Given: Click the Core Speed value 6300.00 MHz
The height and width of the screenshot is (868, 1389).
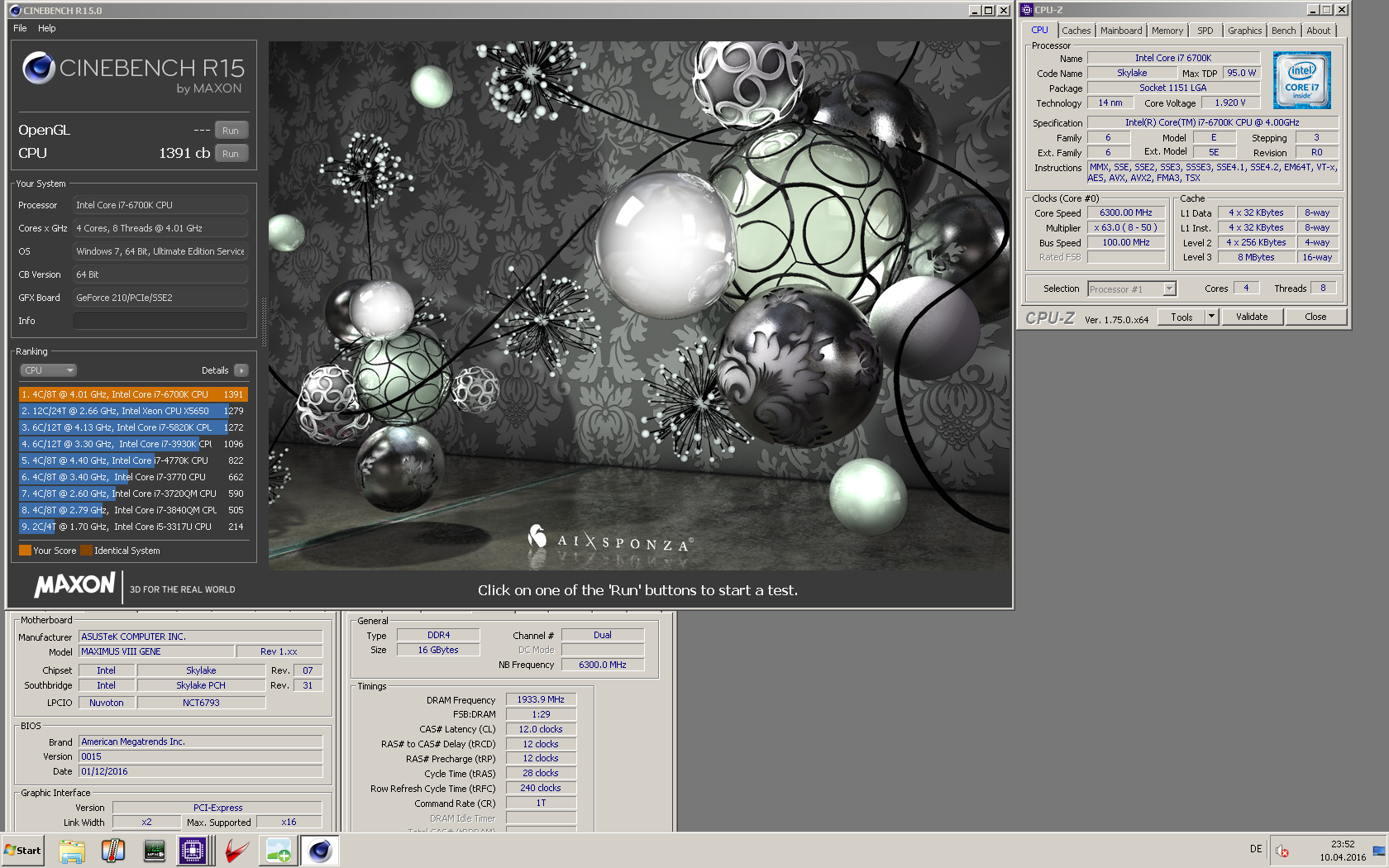Looking at the screenshot, I should pyautogui.click(x=1125, y=213).
